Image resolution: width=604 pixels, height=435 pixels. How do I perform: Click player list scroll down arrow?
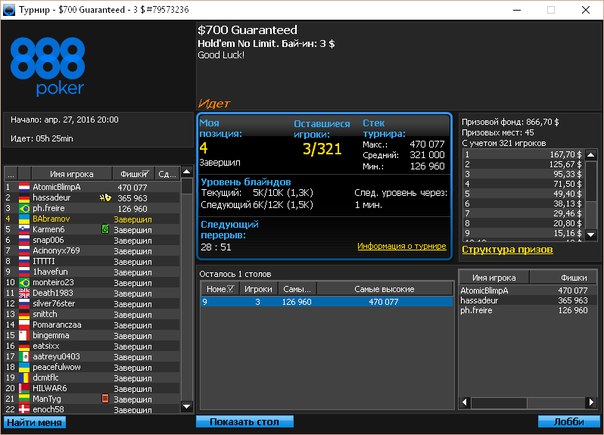coord(187,406)
